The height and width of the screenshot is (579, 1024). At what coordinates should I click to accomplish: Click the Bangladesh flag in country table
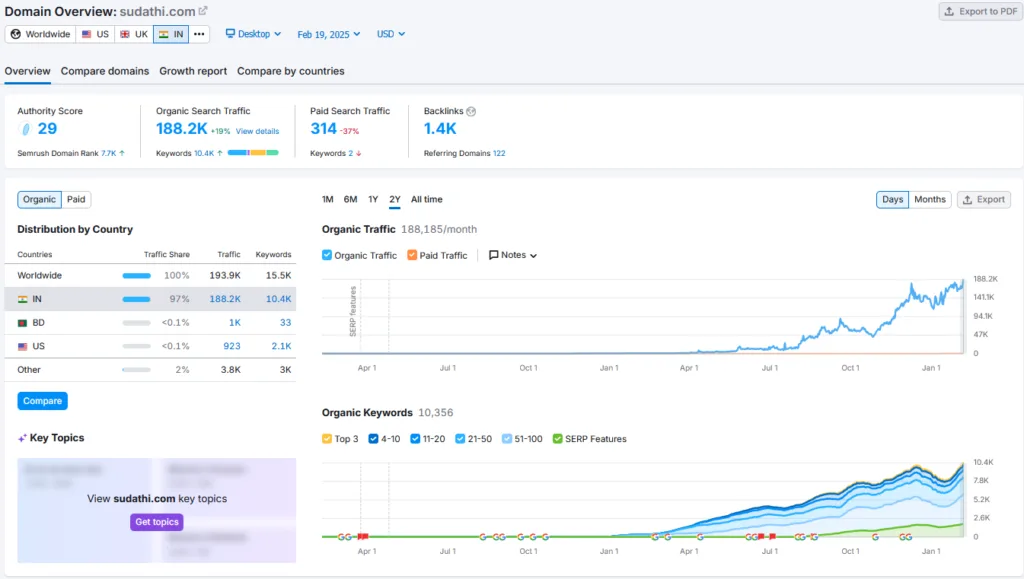(x=23, y=322)
